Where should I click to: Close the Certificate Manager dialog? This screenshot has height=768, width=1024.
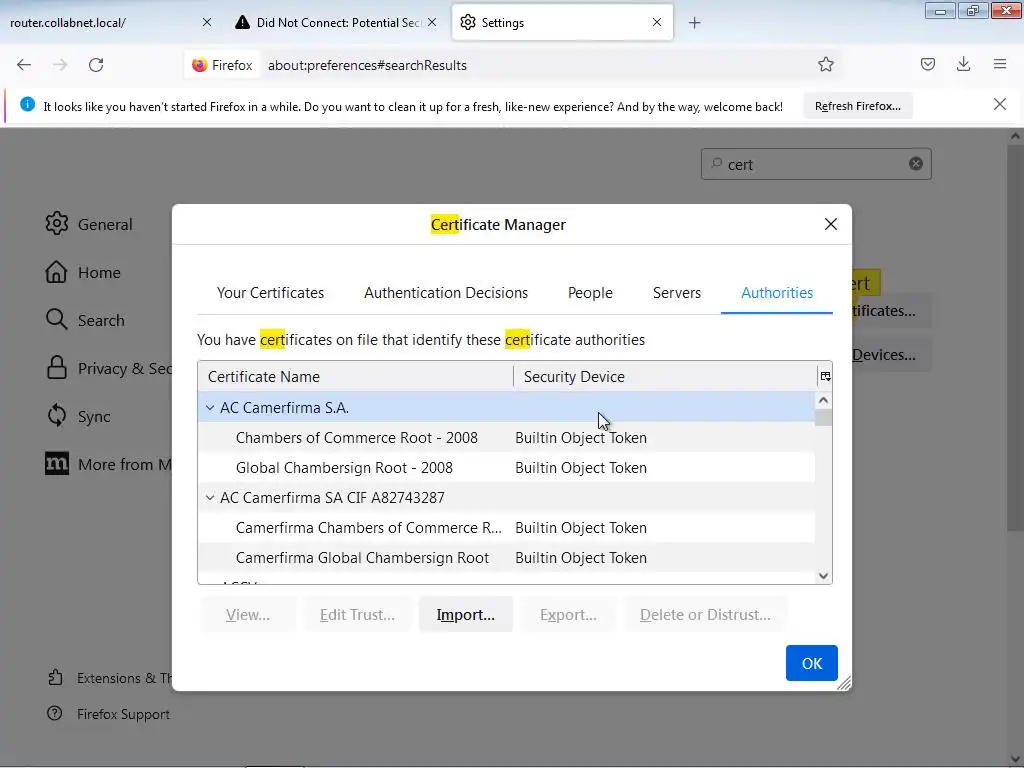831,224
